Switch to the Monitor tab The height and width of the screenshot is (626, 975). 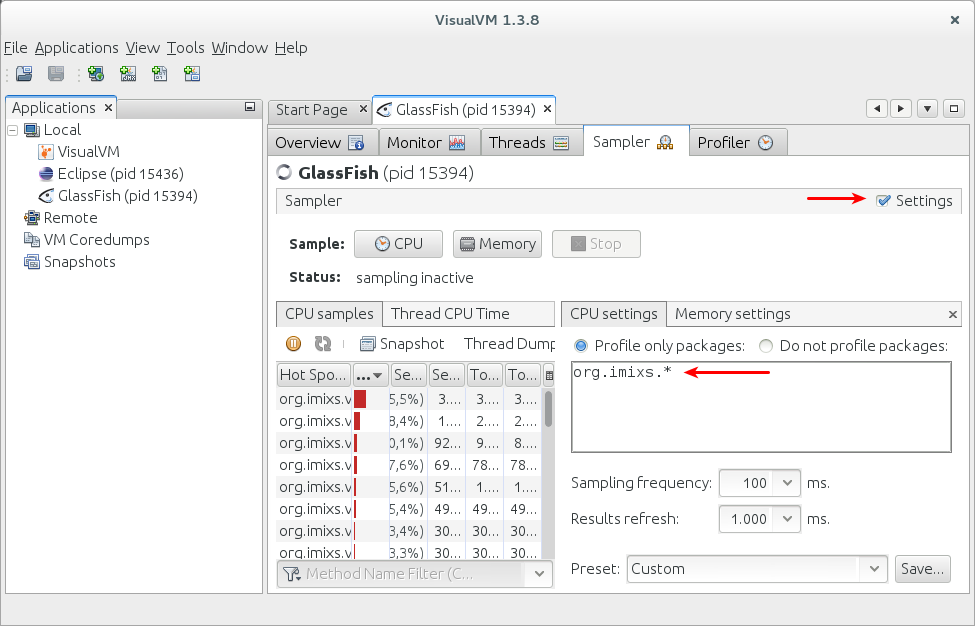coord(429,142)
